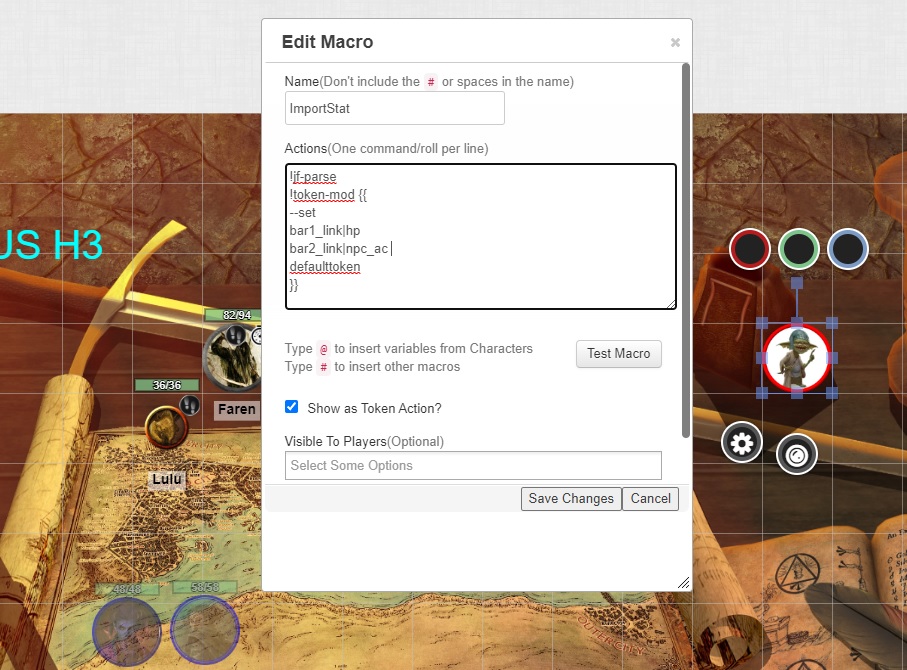
Task: Click the Lulu name label
Action: [x=167, y=479]
